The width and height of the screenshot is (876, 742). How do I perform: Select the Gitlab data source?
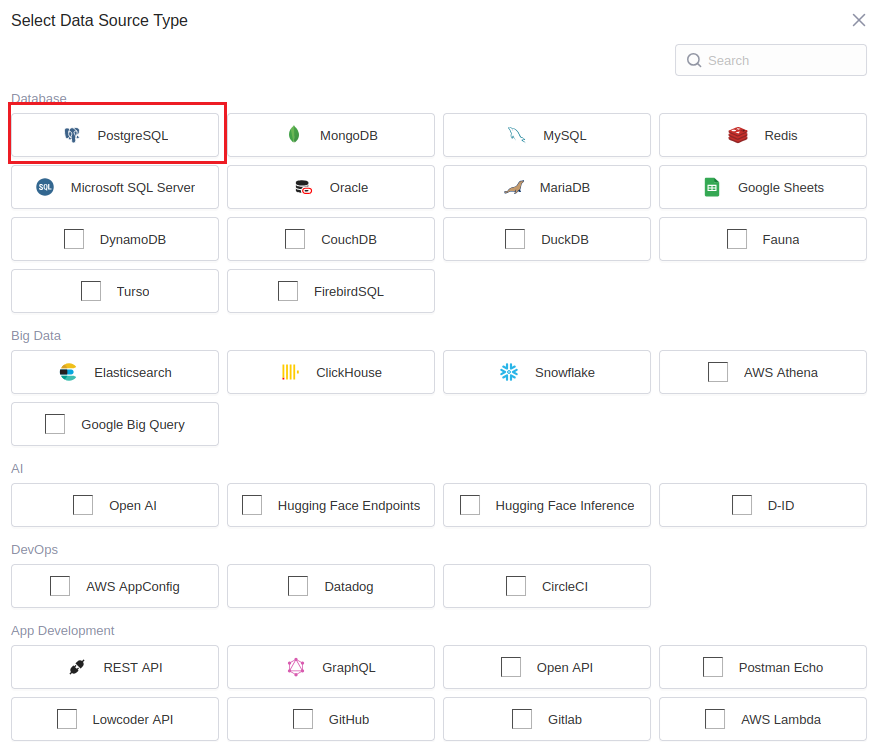[x=547, y=719]
